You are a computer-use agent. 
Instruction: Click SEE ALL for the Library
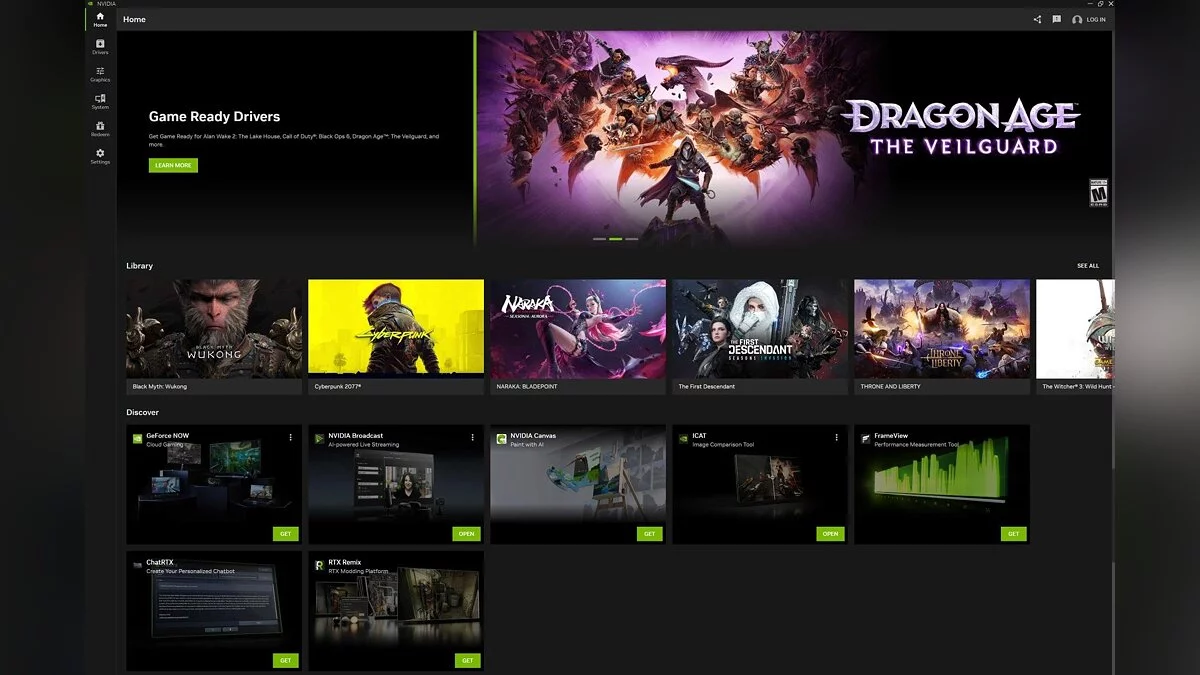click(x=1088, y=266)
